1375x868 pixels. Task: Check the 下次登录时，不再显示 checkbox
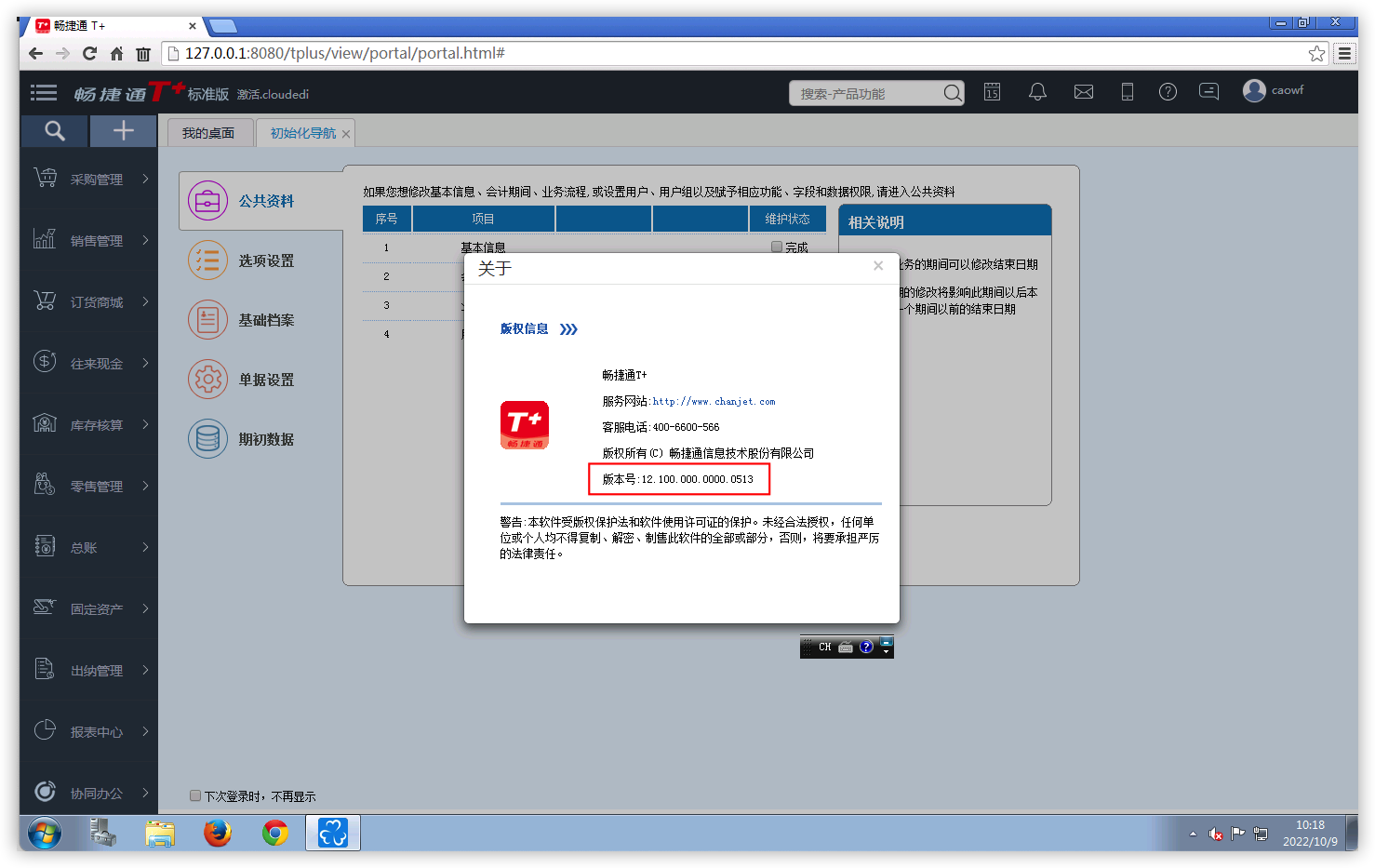(x=195, y=795)
